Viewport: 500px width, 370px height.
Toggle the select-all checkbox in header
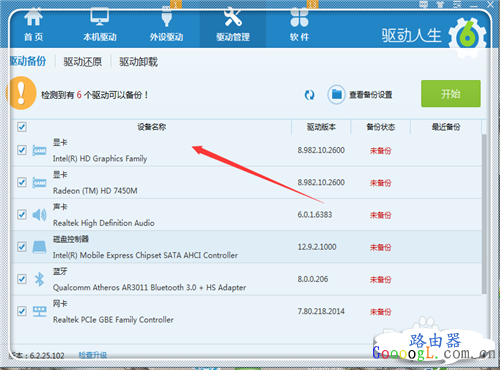(22, 127)
